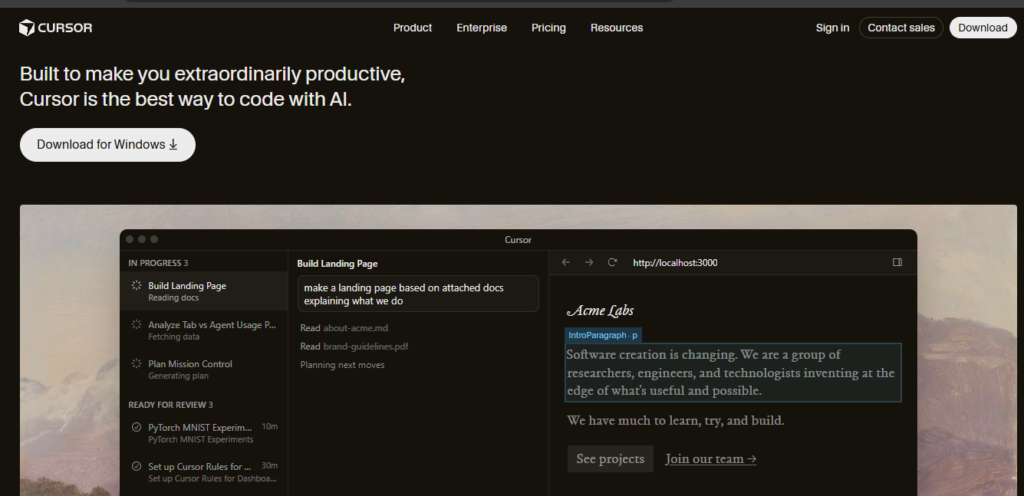Screen dimensions: 1024x496
Task: Click the forward arrow in preview browser
Action: pos(589,262)
